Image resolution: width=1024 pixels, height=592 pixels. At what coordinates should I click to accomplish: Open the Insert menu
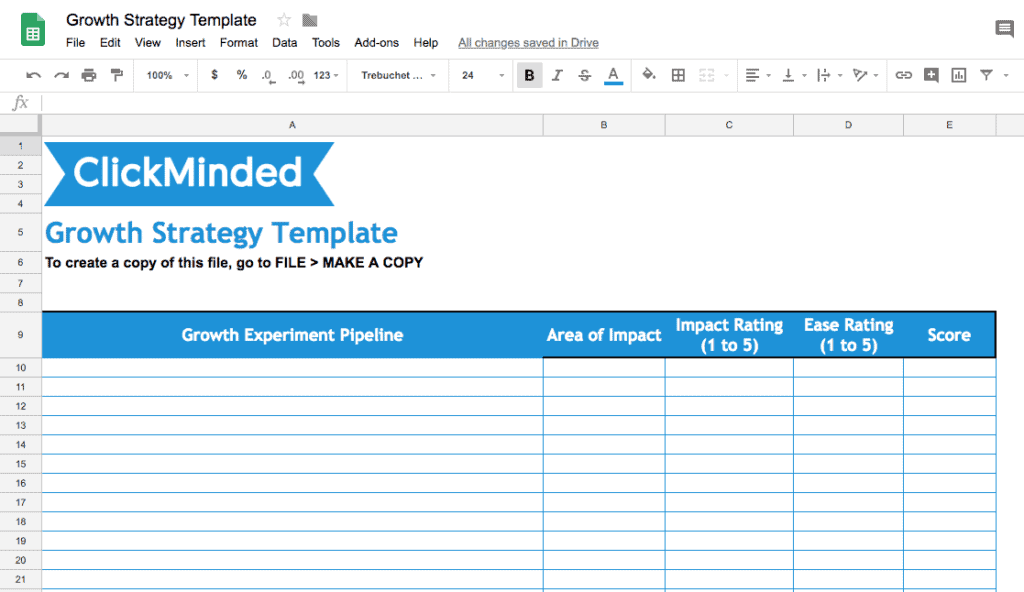(190, 42)
